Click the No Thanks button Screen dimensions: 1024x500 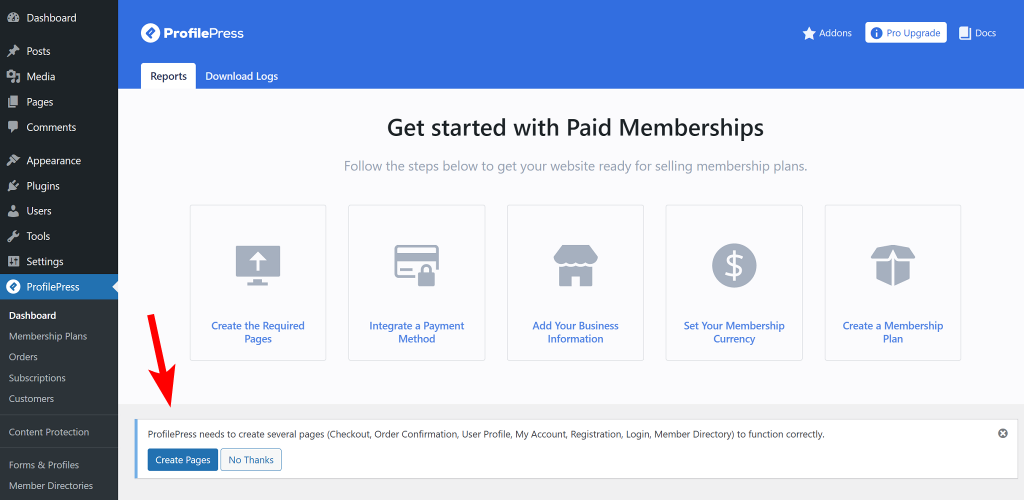(x=251, y=460)
